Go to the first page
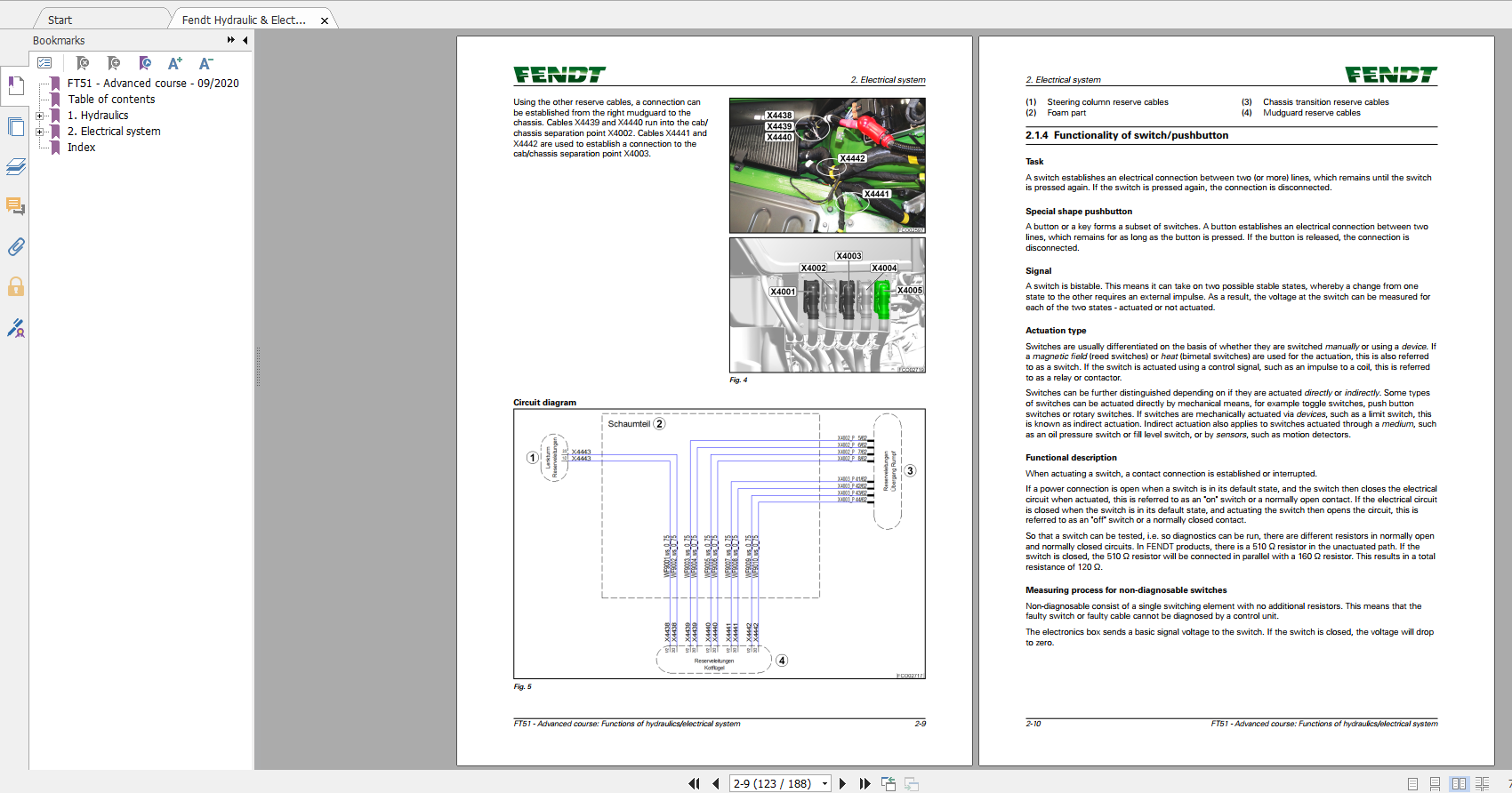 click(695, 783)
